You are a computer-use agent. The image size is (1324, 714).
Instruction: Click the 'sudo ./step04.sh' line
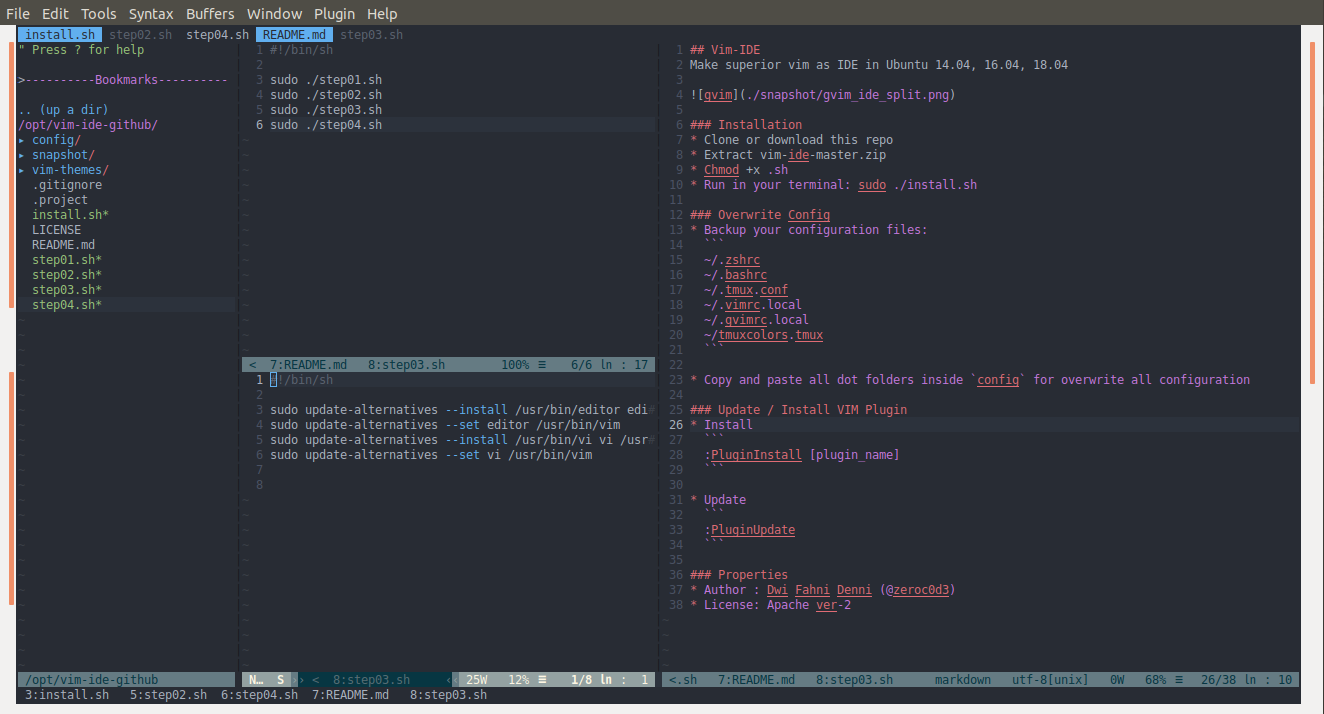coord(326,125)
